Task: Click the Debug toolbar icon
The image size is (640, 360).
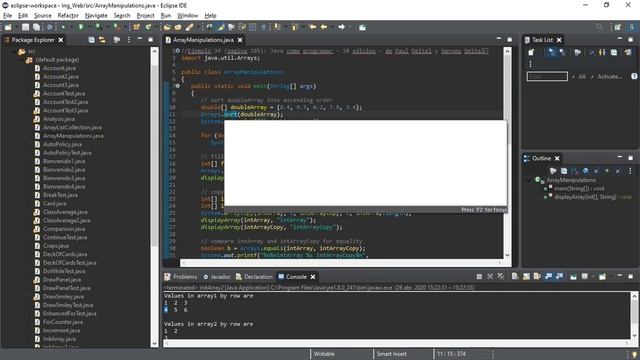Action: [x=63, y=27]
